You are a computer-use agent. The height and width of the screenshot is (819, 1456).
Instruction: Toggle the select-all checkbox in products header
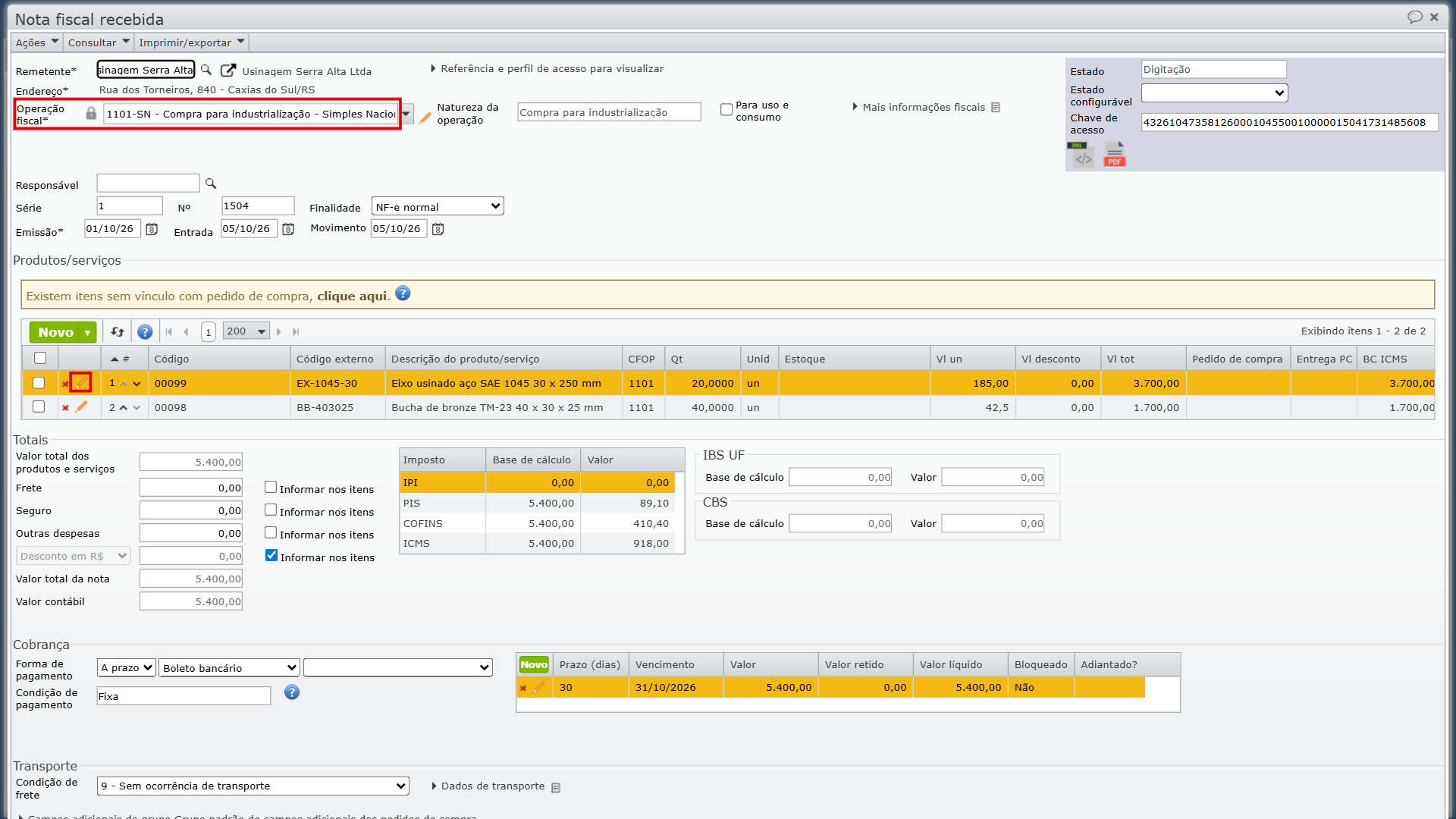click(x=40, y=358)
